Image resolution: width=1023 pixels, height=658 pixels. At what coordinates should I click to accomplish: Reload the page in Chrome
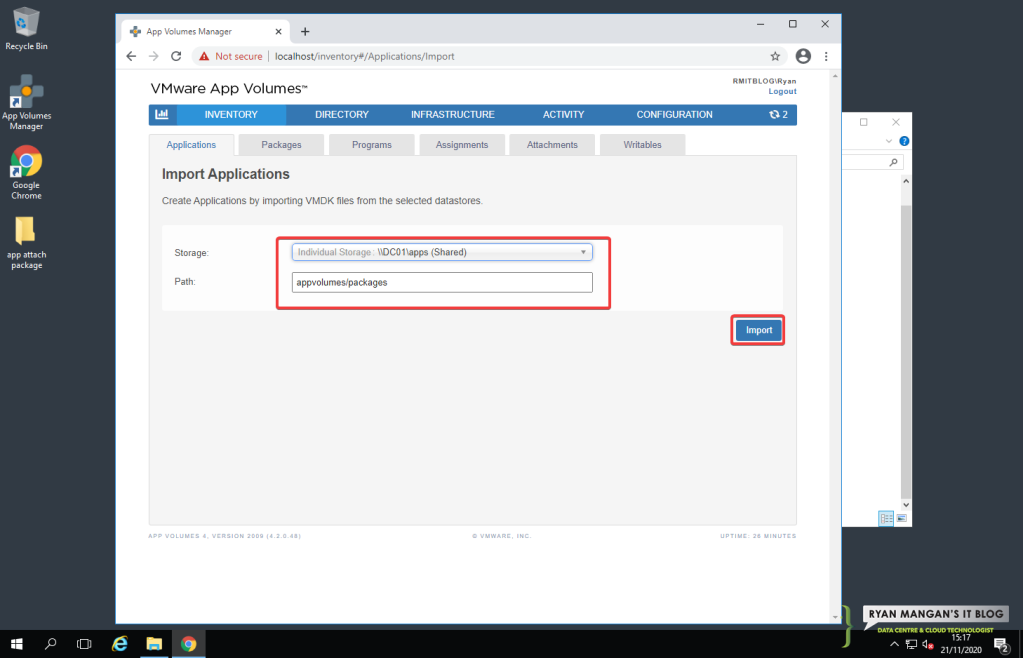(176, 56)
